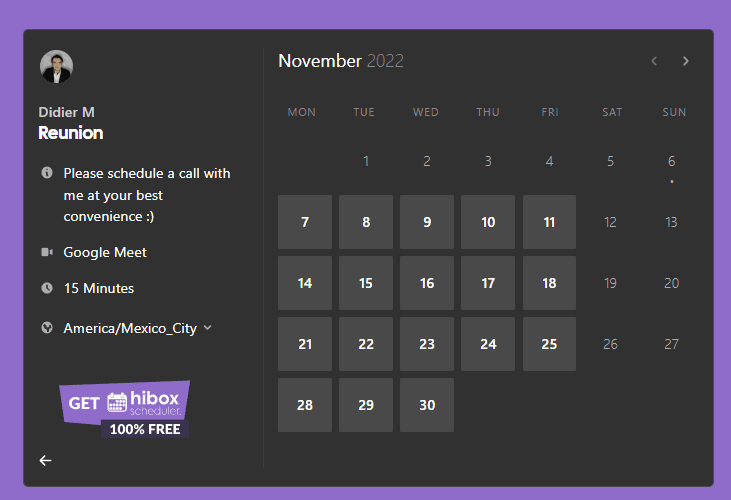This screenshot has width=731, height=500.
Task: Select November 7 on calendar
Action: 305,222
